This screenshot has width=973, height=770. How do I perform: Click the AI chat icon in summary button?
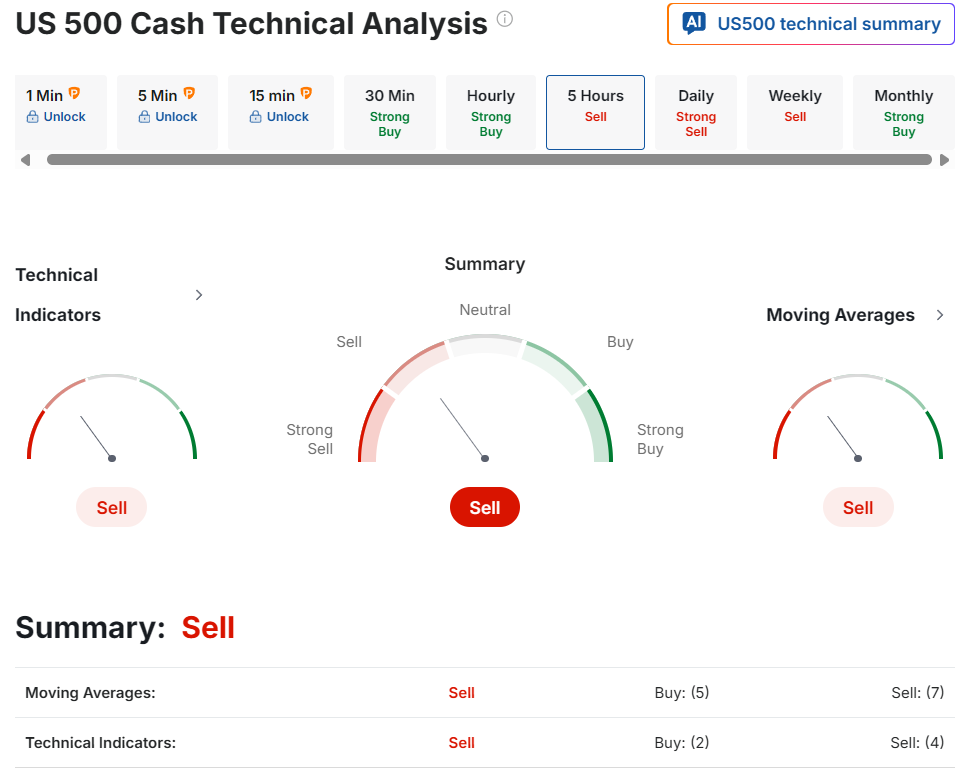[x=694, y=24]
